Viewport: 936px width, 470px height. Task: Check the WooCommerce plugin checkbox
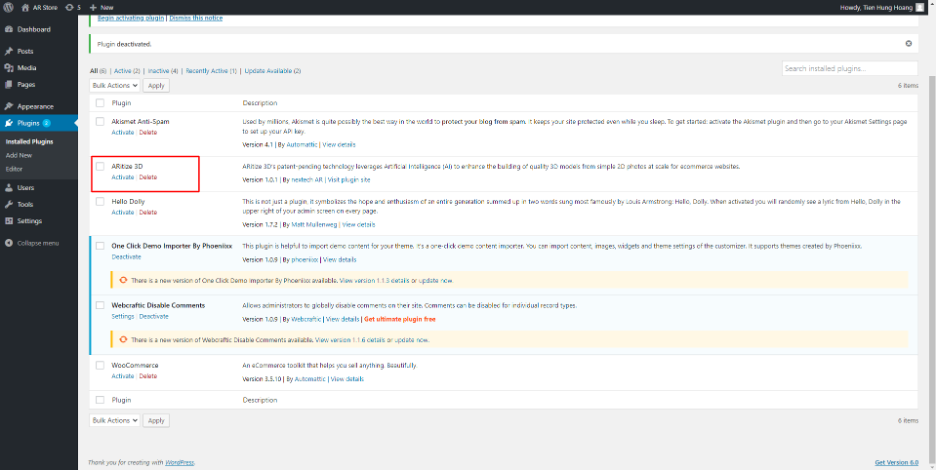100,365
